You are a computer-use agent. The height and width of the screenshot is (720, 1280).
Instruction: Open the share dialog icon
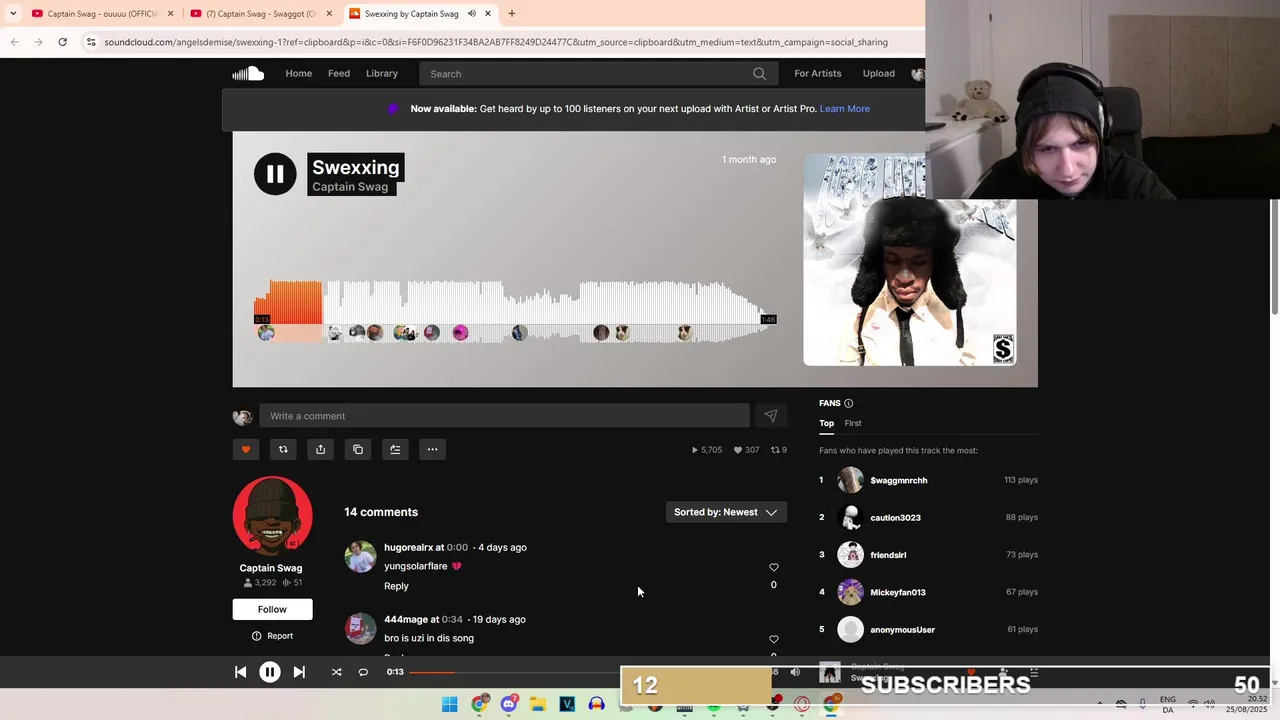[320, 449]
